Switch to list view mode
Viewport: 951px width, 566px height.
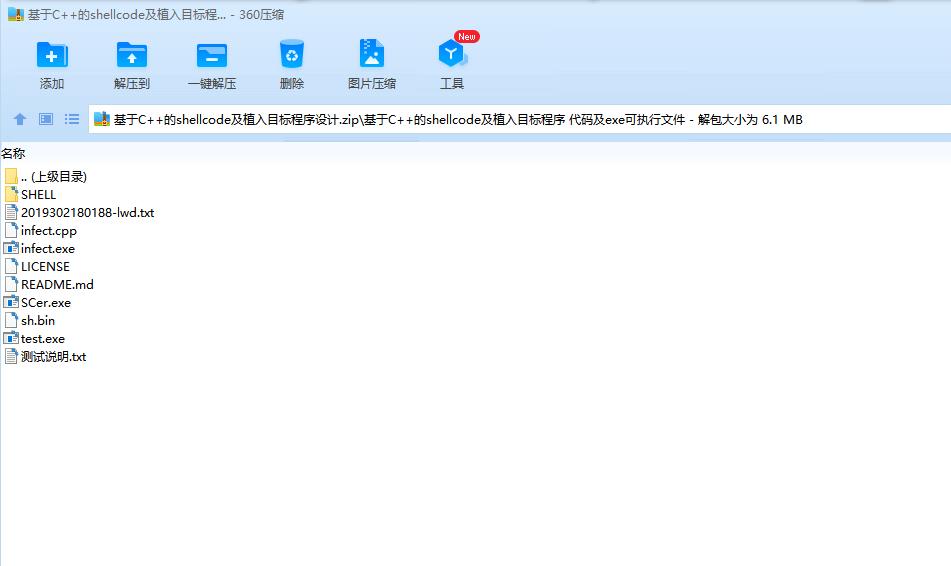[x=72, y=120]
